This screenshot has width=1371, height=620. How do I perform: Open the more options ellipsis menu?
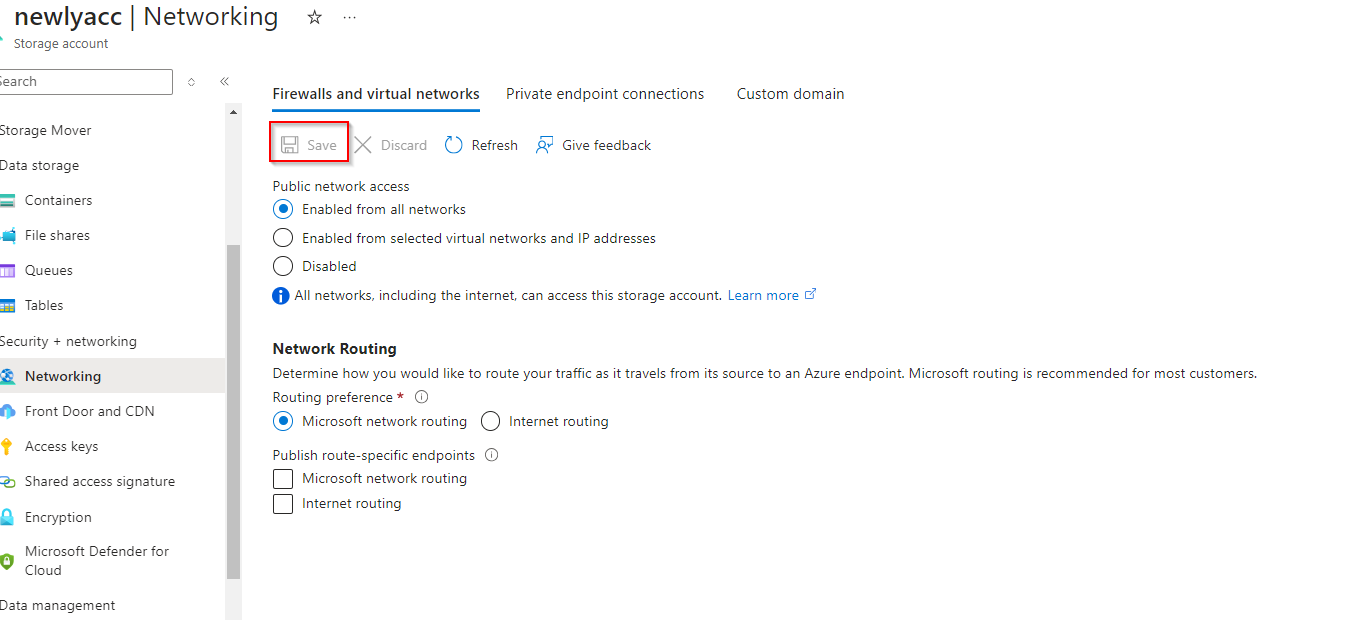(349, 18)
